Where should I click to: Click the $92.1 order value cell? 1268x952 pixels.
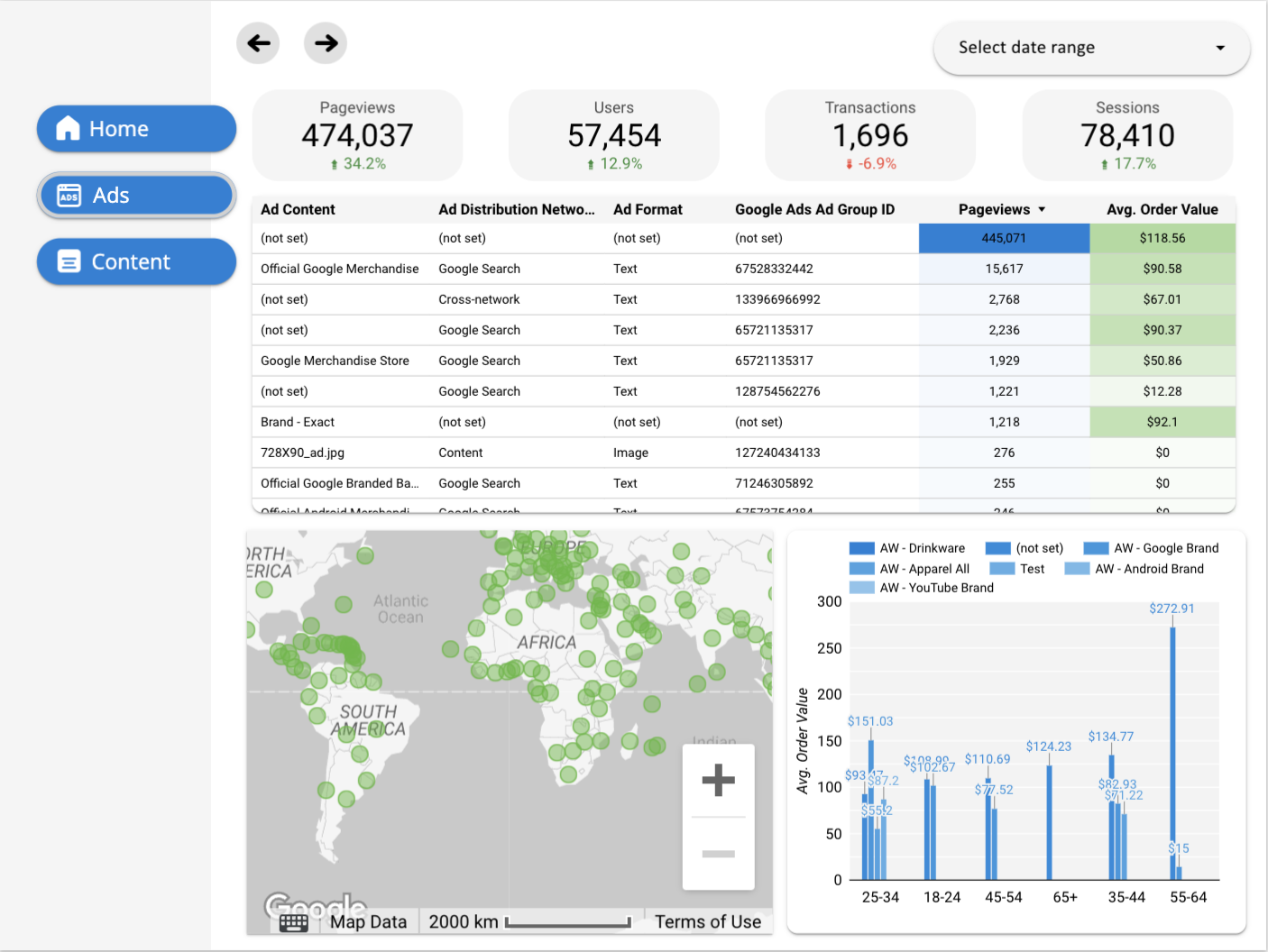pos(1162,422)
